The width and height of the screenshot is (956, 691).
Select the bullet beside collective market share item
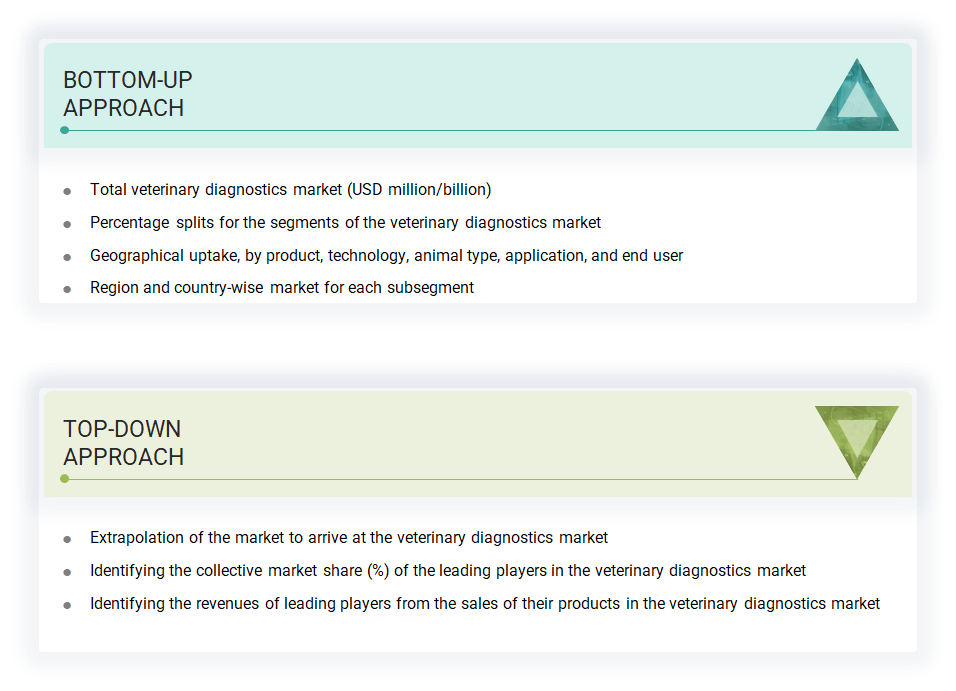(68, 570)
